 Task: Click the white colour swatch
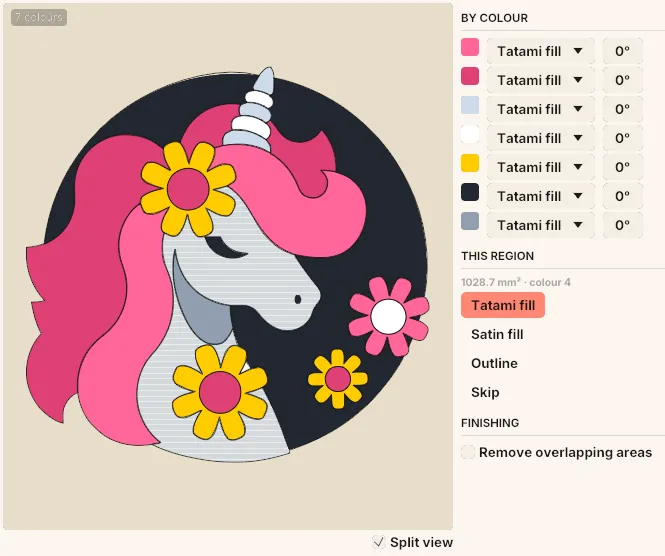click(x=470, y=134)
